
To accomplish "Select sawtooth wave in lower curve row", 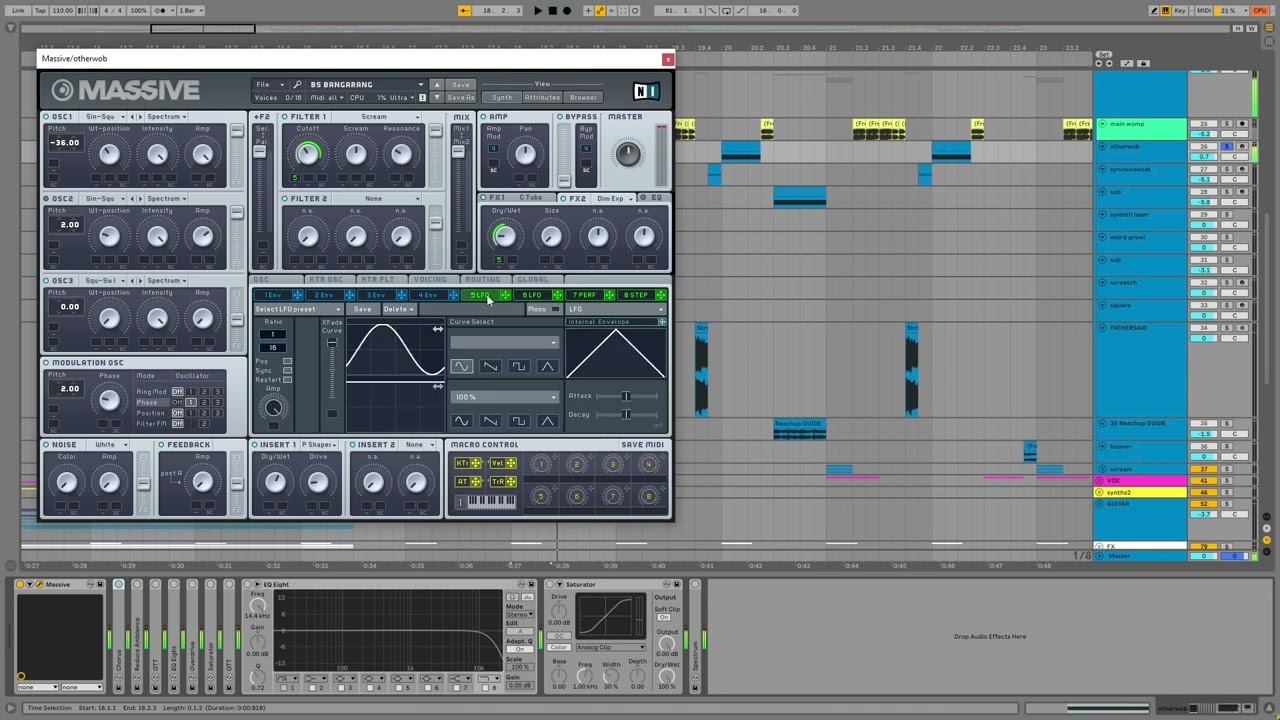I will [x=490, y=421].
